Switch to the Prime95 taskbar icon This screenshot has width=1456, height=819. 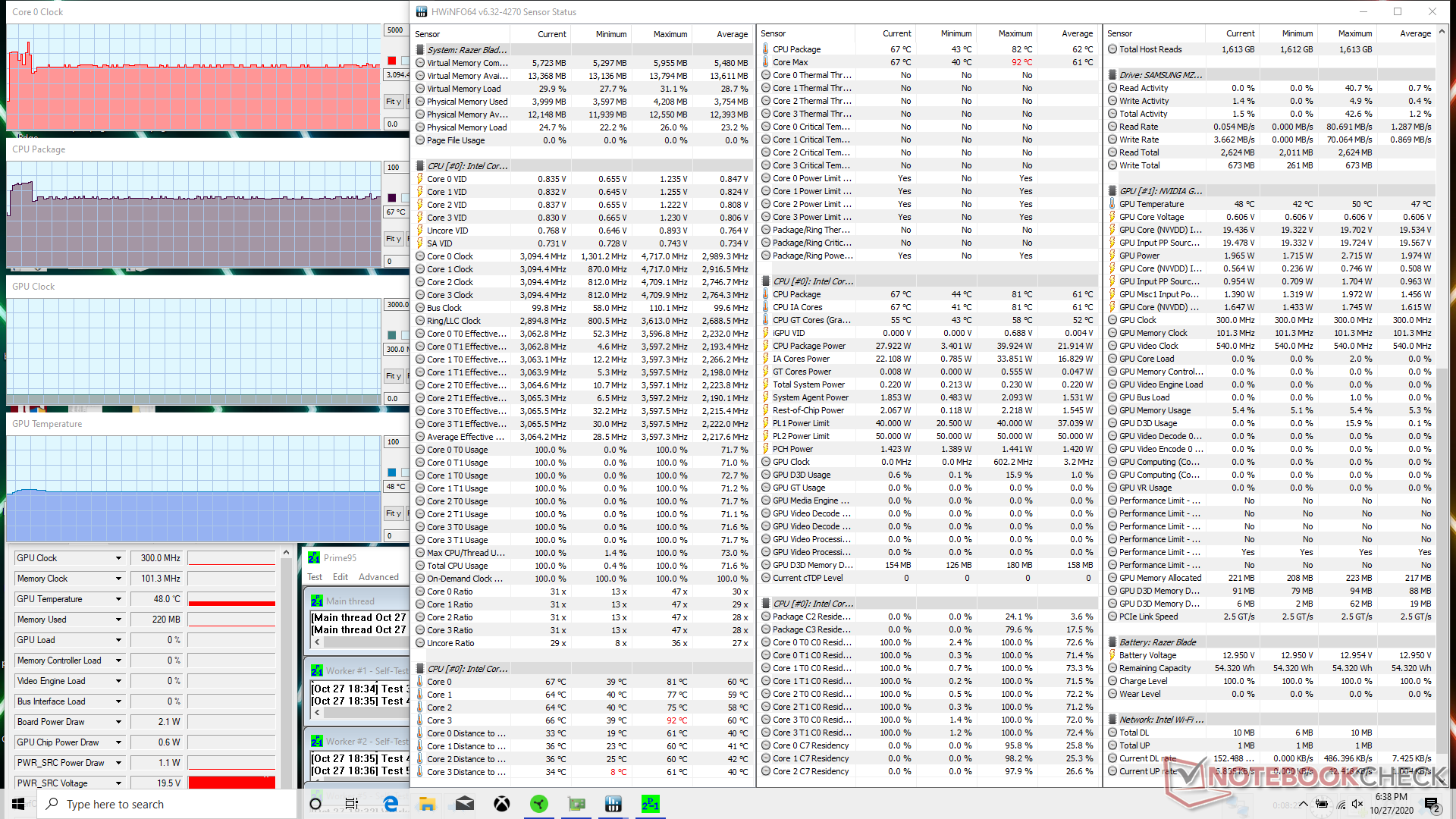tap(651, 804)
